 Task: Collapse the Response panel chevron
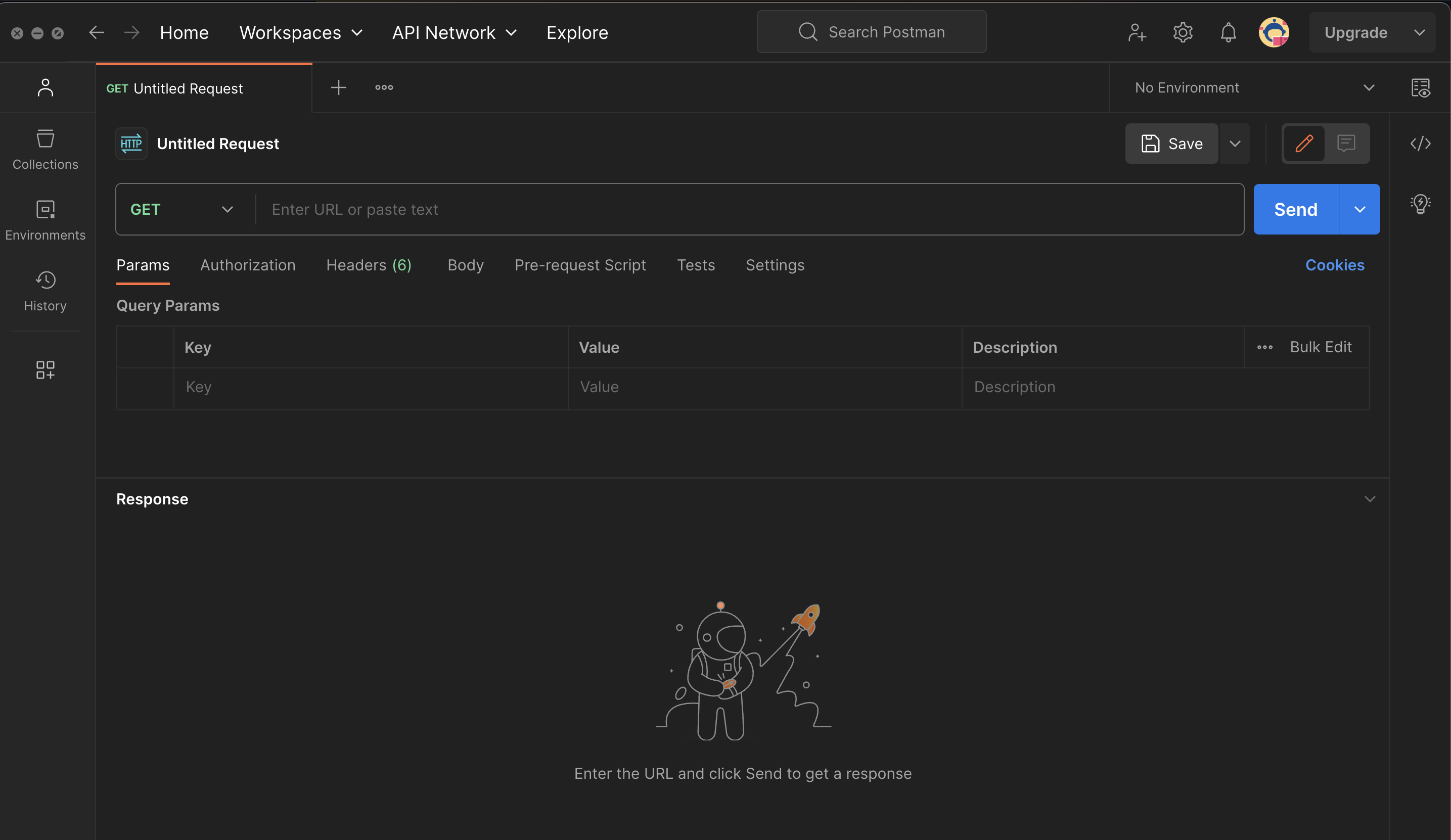pos(1370,499)
